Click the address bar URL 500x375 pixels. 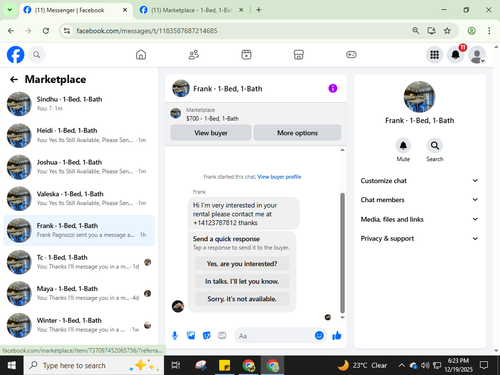(147, 31)
